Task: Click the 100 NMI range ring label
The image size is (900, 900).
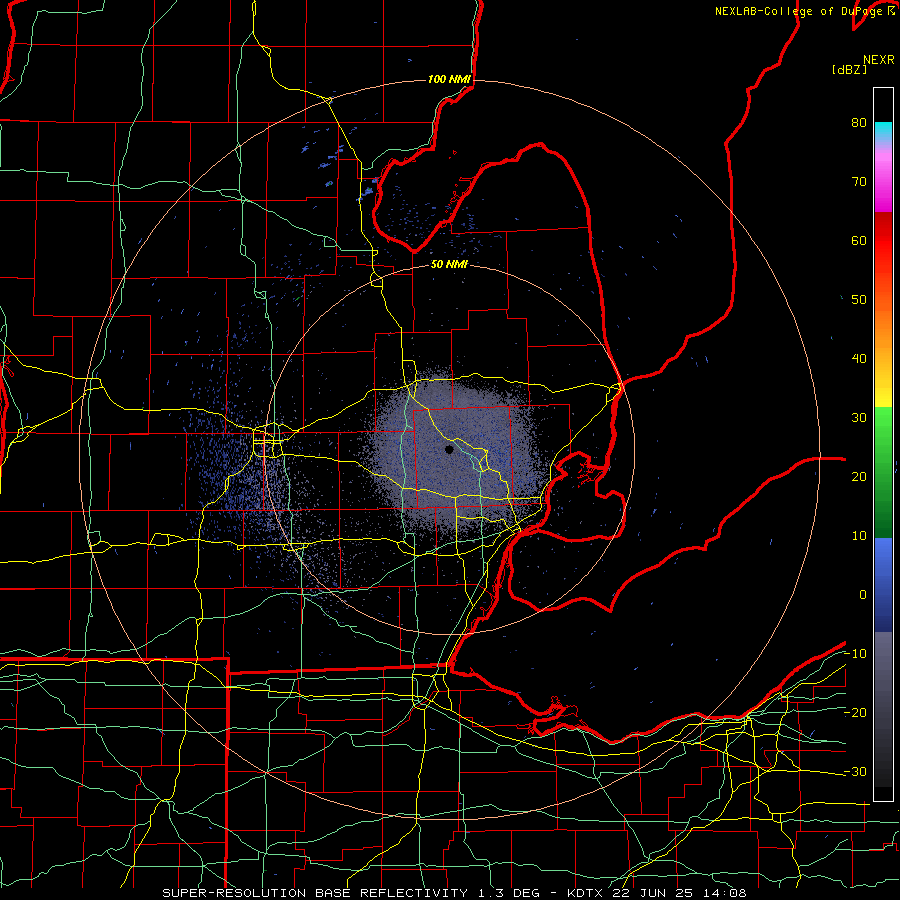Action: pyautogui.click(x=449, y=79)
